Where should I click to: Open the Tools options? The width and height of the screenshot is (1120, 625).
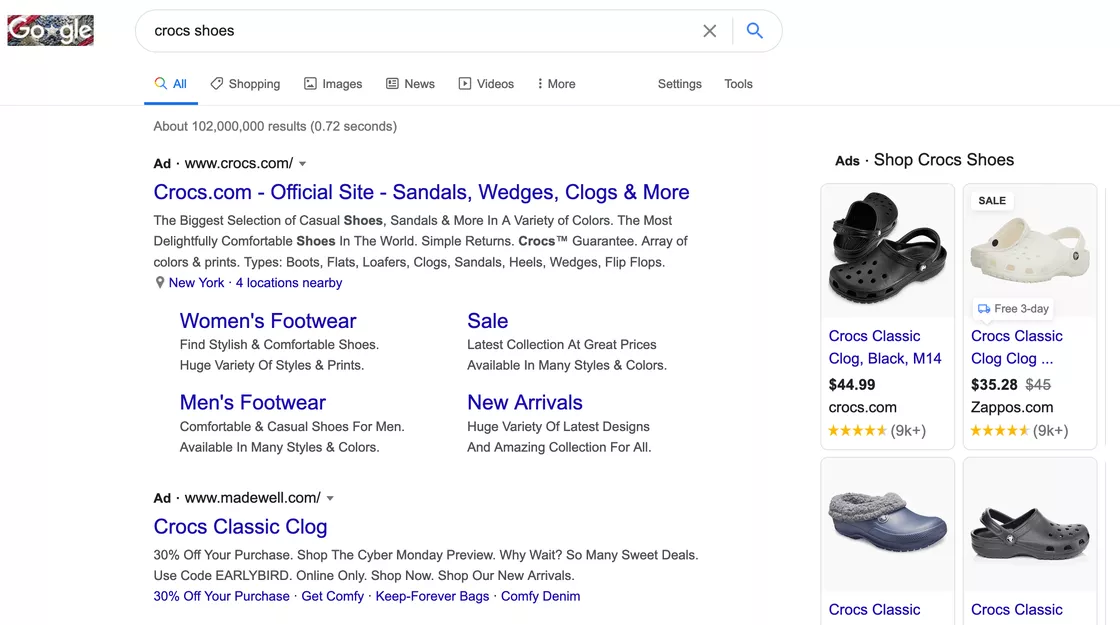click(x=738, y=84)
